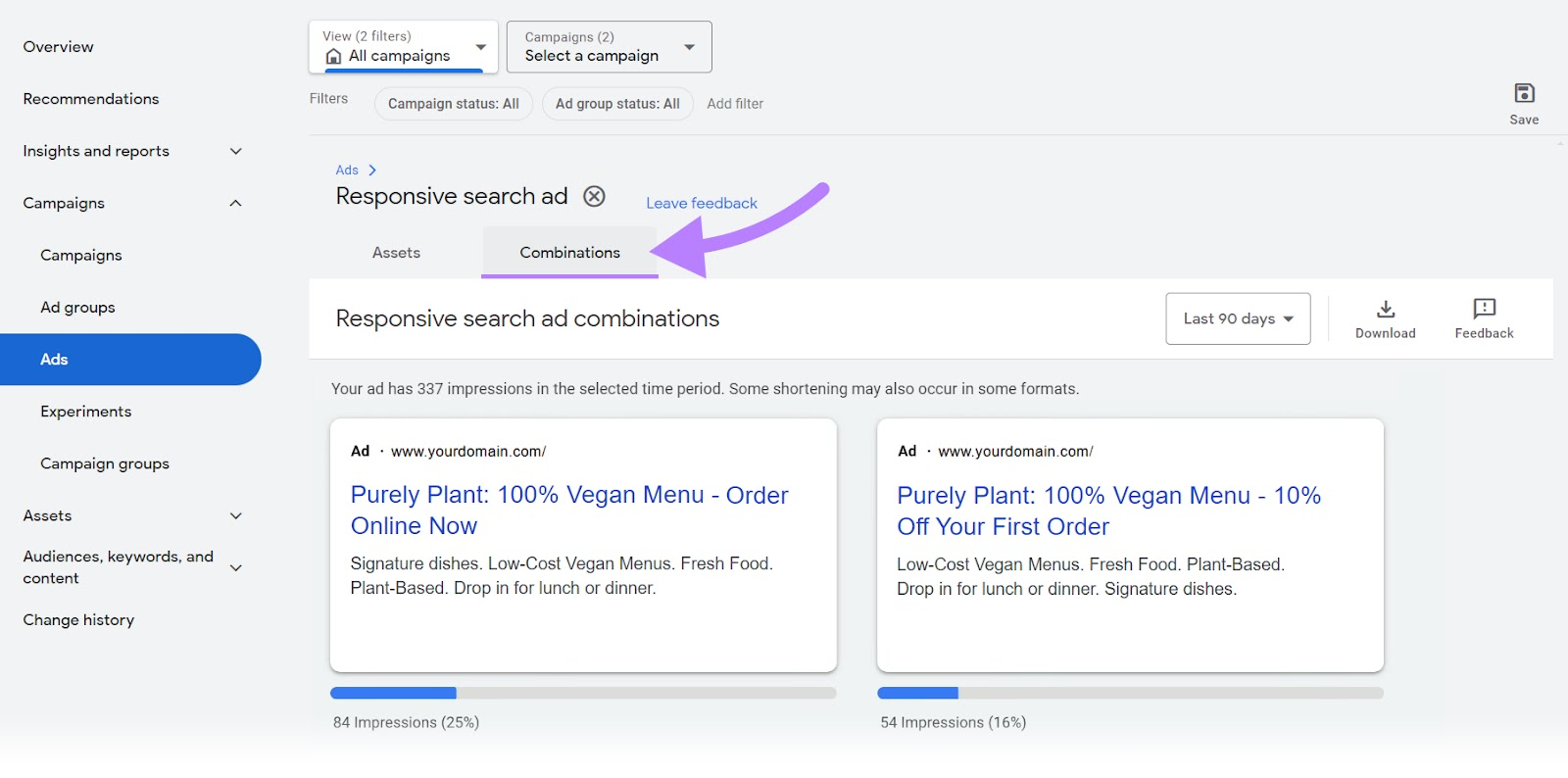Open the Select a campaign dropdown
1568x778 pixels.
608,46
